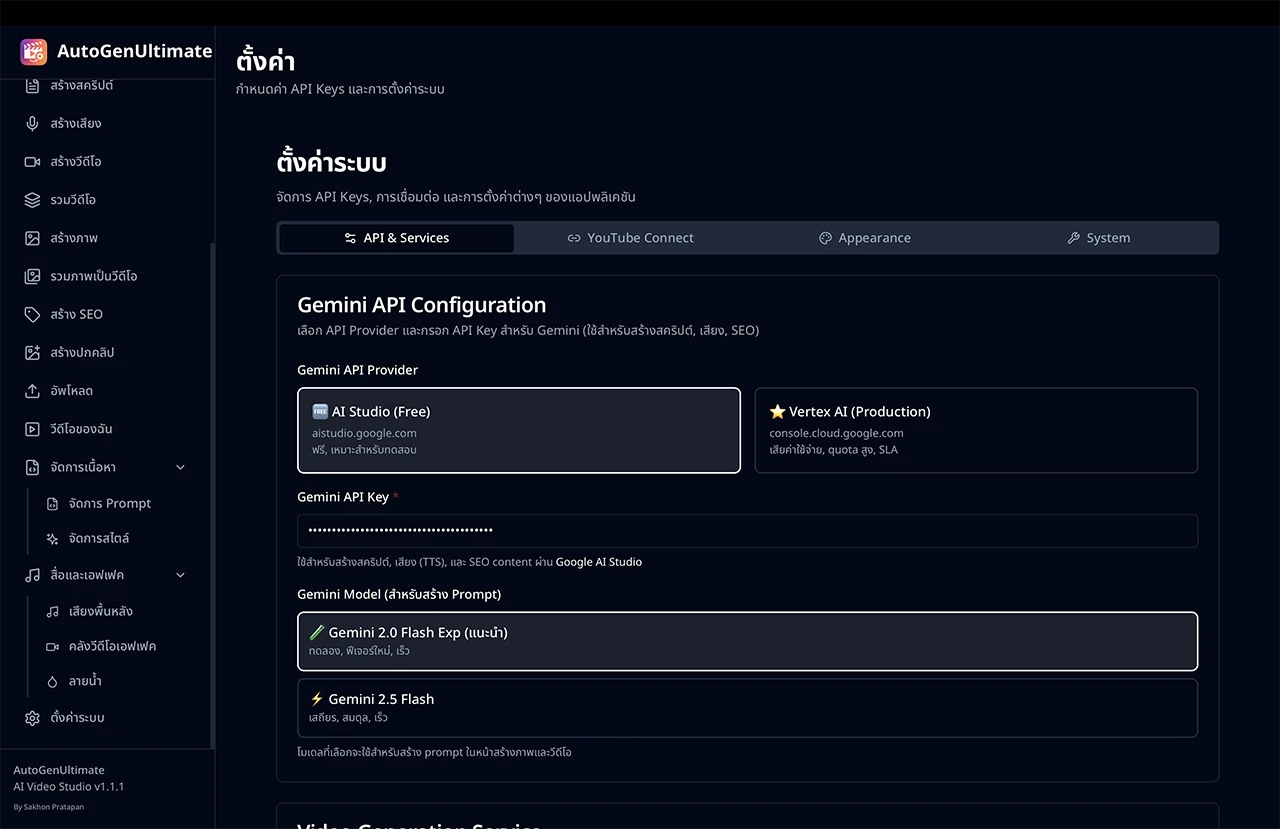Click the AutoGenUltimate logo icon
The width and height of the screenshot is (1280, 829).
coord(33,52)
